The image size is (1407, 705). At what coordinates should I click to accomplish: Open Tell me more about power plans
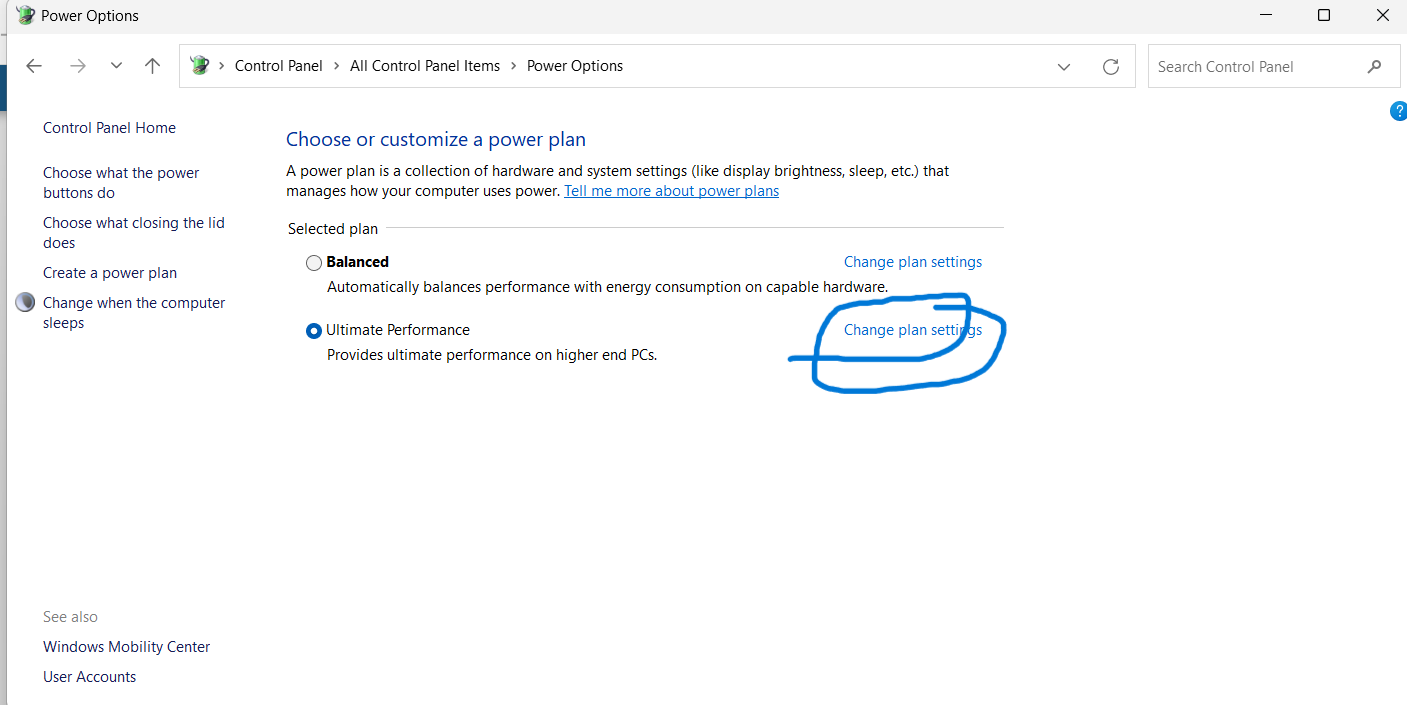(x=671, y=191)
